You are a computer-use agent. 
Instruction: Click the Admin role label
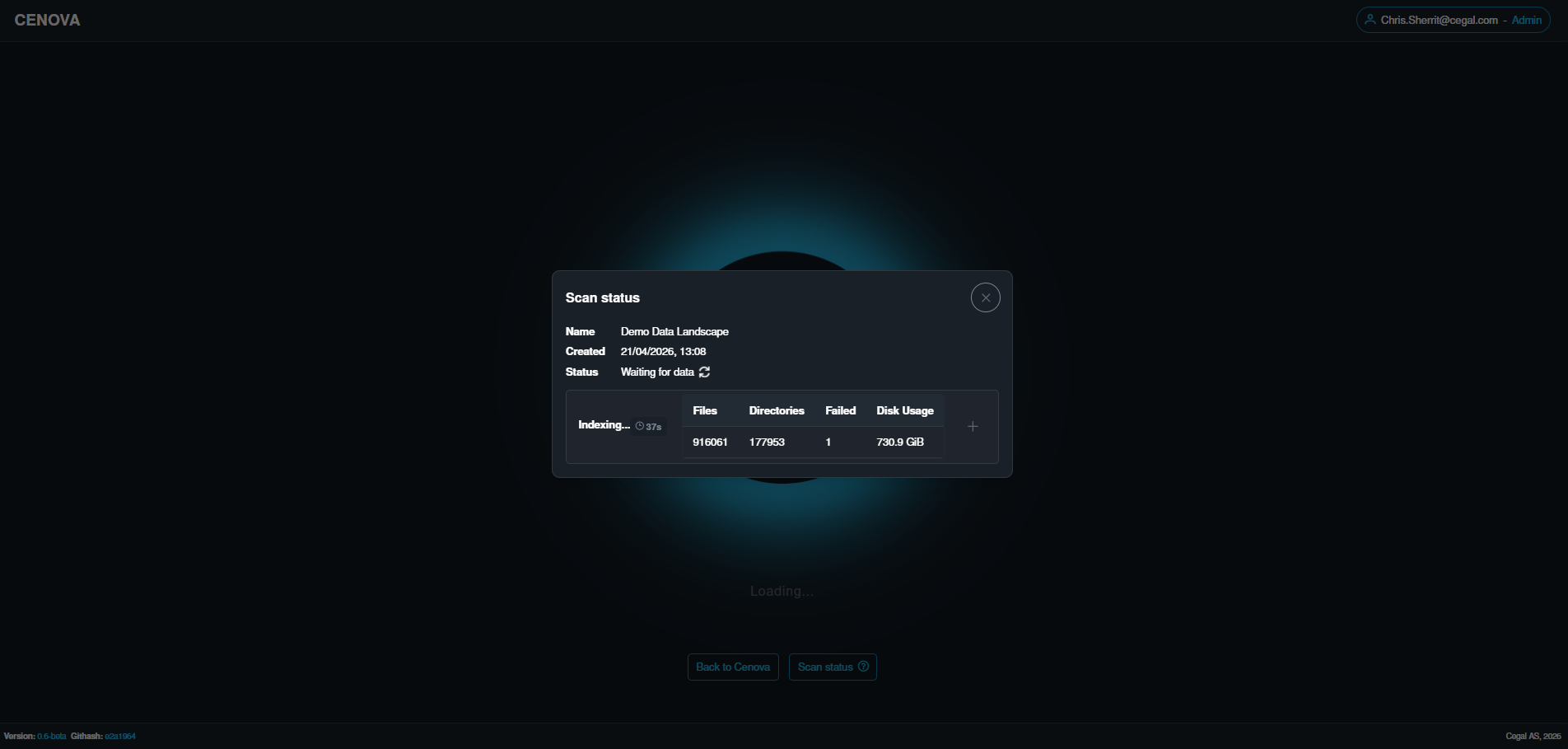coord(1526,20)
